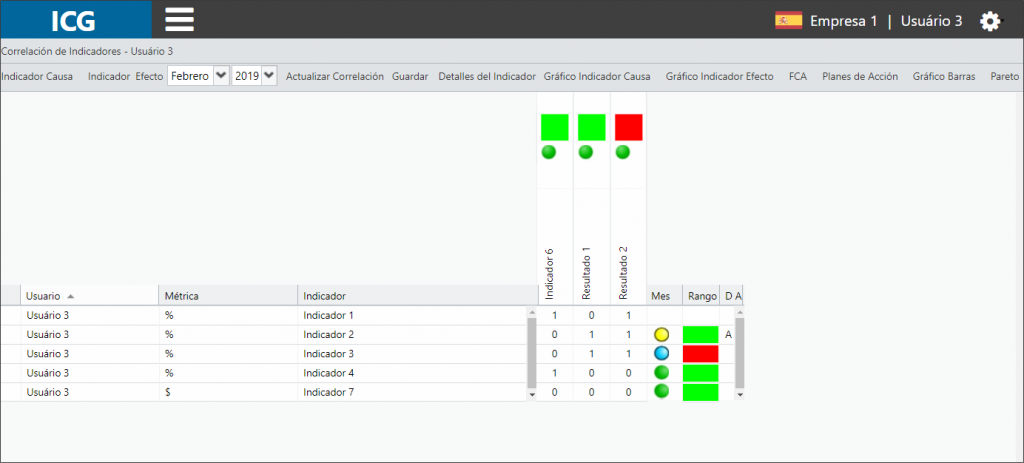
Task: Open the hamburger navigation menu
Action: (x=180, y=20)
